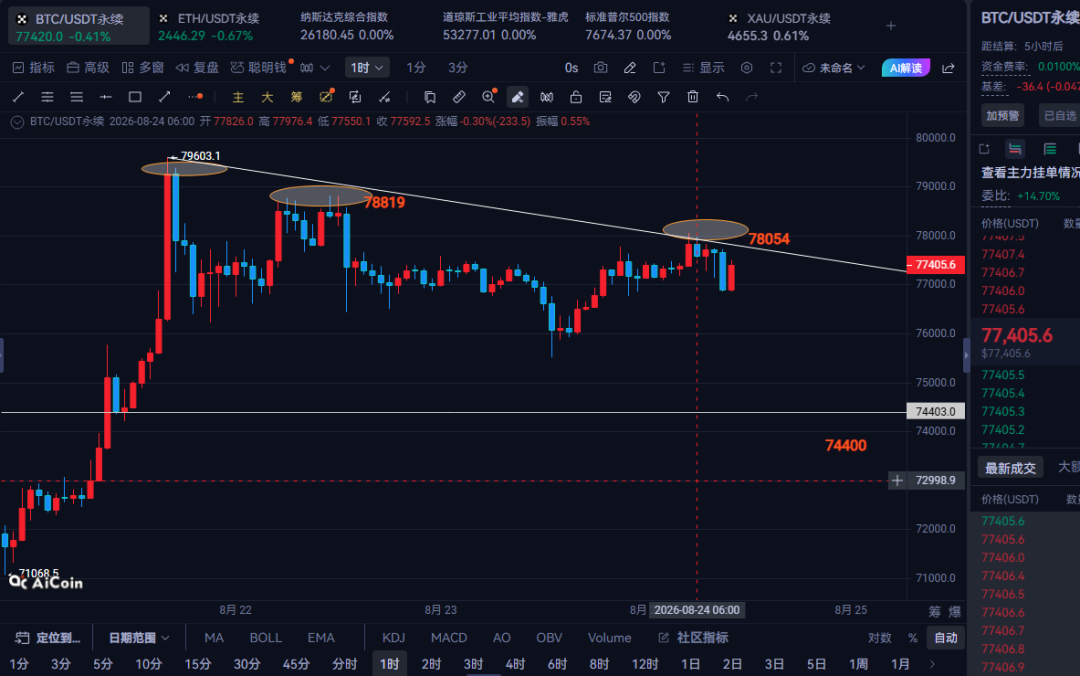Open the 显示 display options menu
1080x676 pixels.
pyautogui.click(x=703, y=68)
